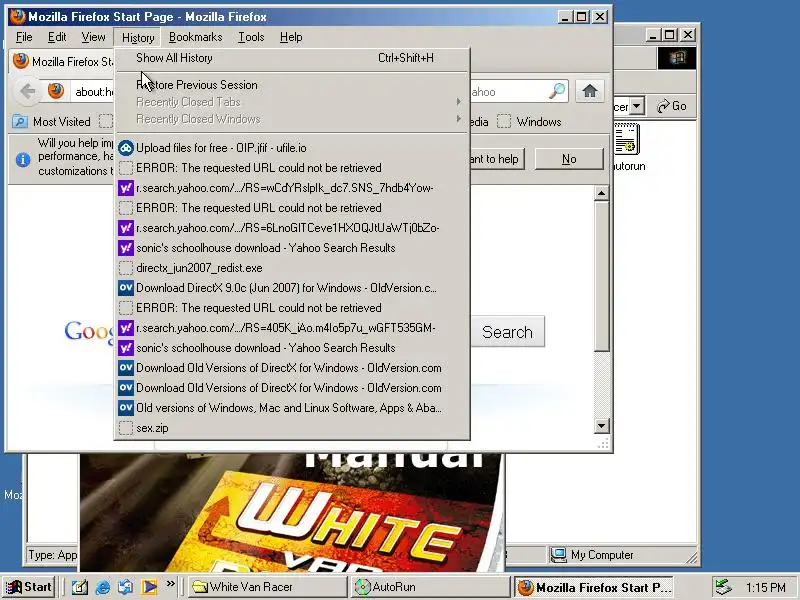
Task: Expand quick launch overflow chevron
Action: pyautogui.click(x=170, y=583)
